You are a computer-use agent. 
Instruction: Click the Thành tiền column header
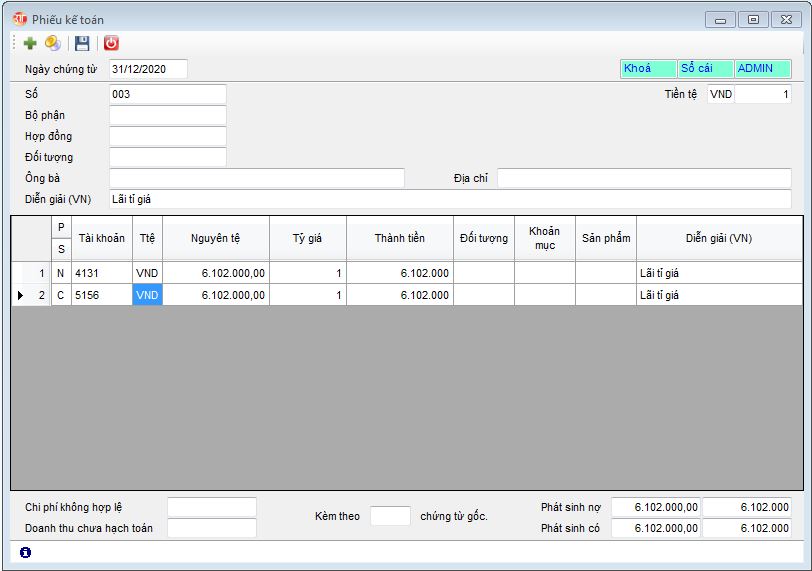pyautogui.click(x=399, y=238)
